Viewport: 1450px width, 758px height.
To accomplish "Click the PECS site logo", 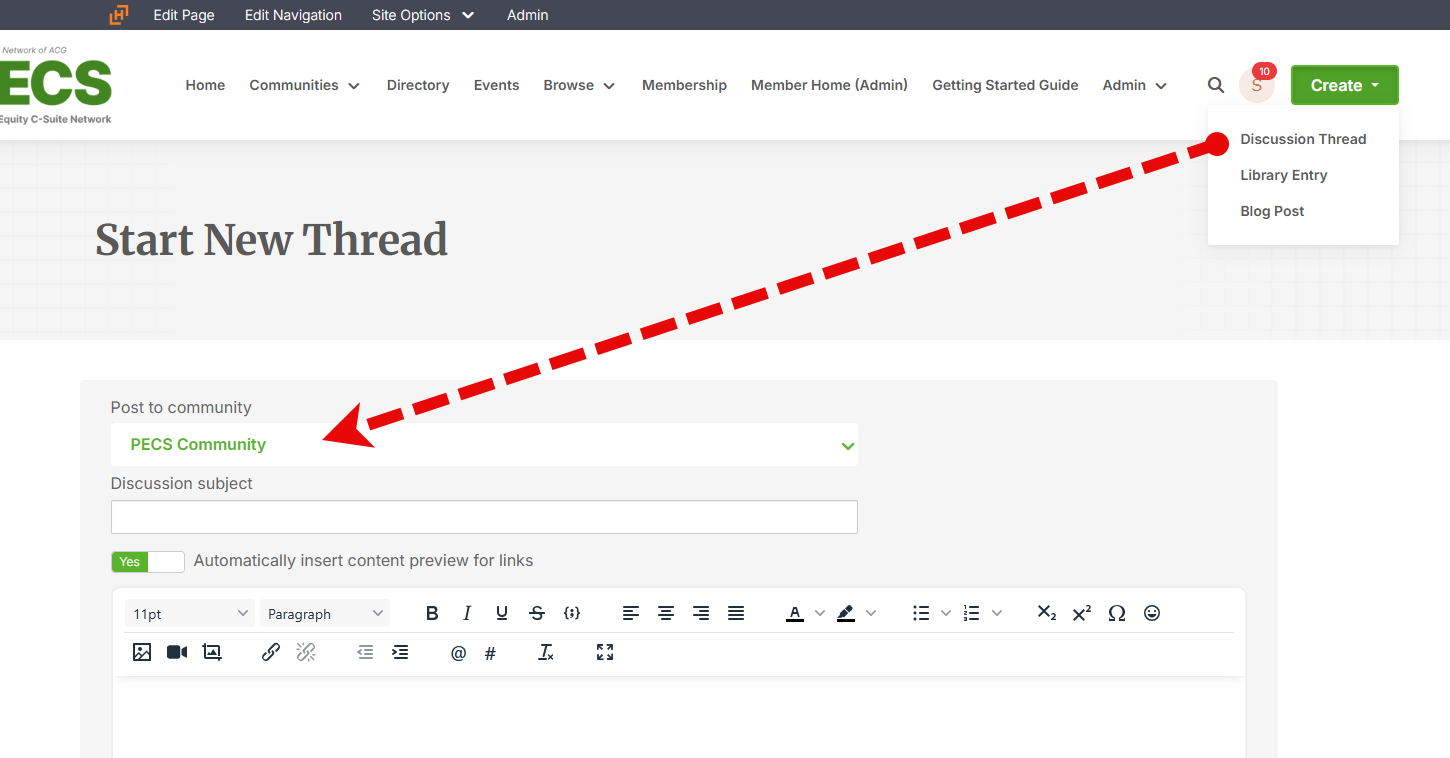I will [x=56, y=85].
